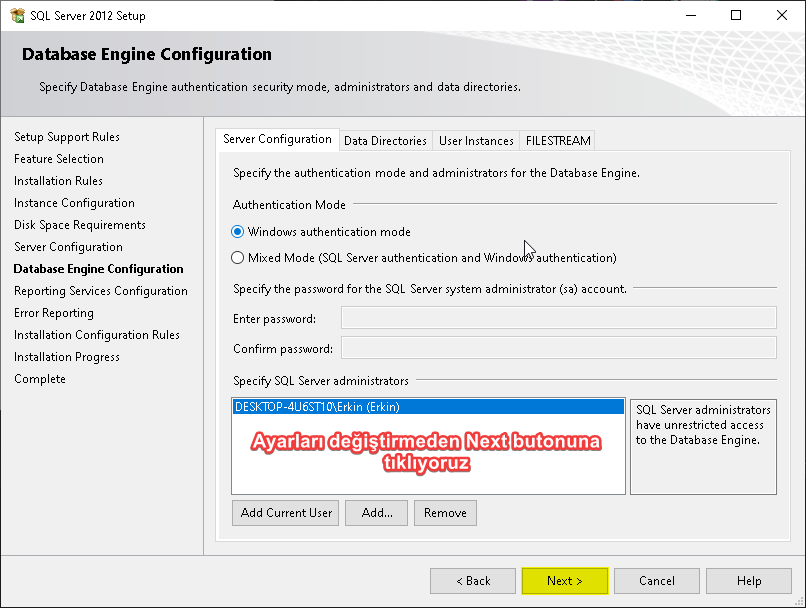Close the setup window
The width and height of the screenshot is (806, 608).
tap(782, 16)
